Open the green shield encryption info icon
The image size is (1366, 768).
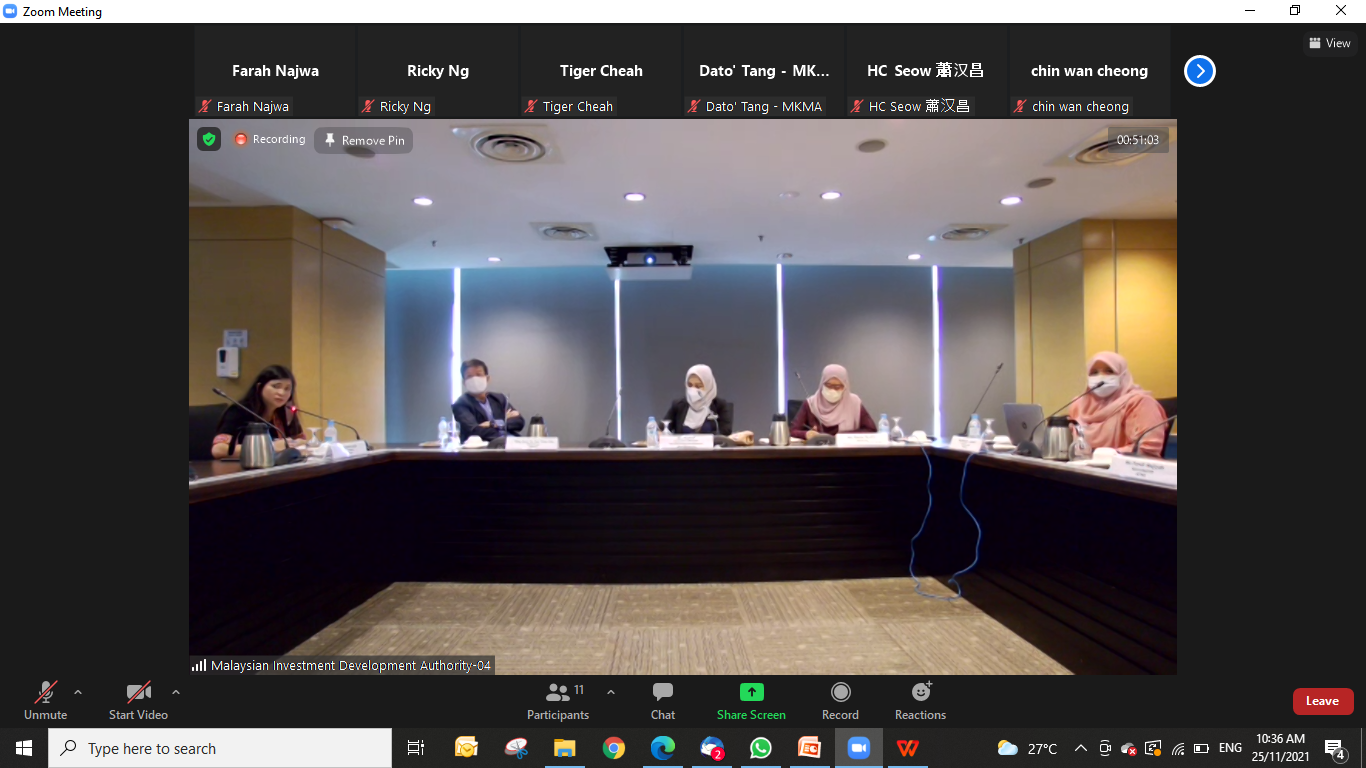209,139
